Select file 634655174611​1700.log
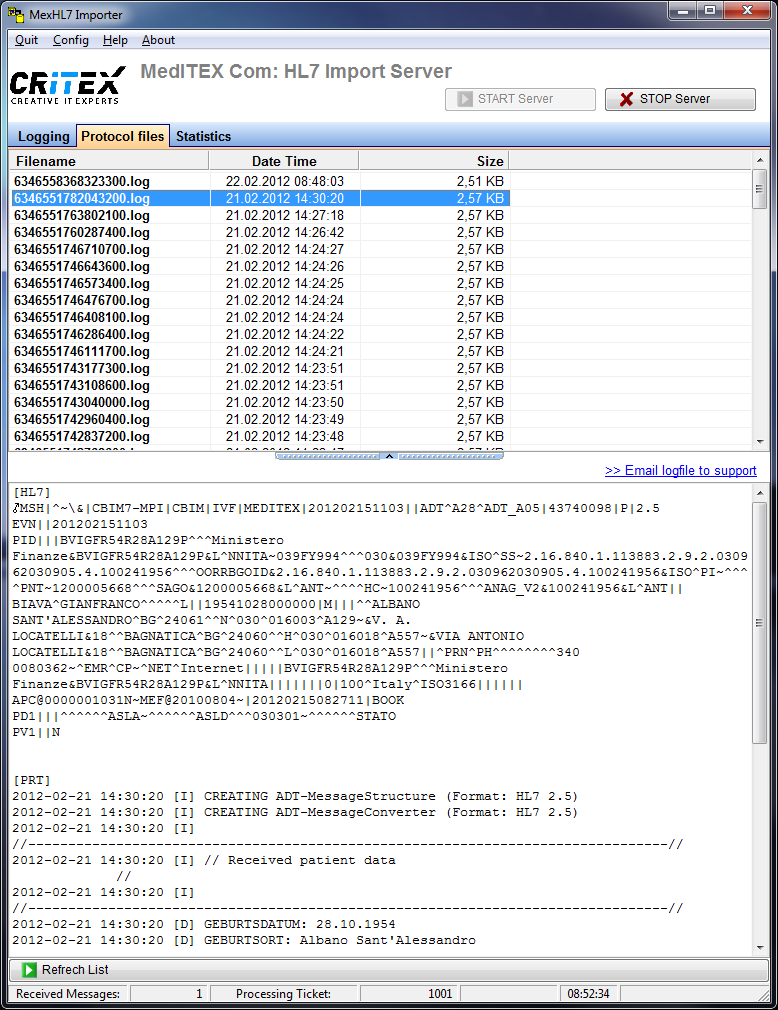Viewport: 778px width, 1010px height. point(82,352)
